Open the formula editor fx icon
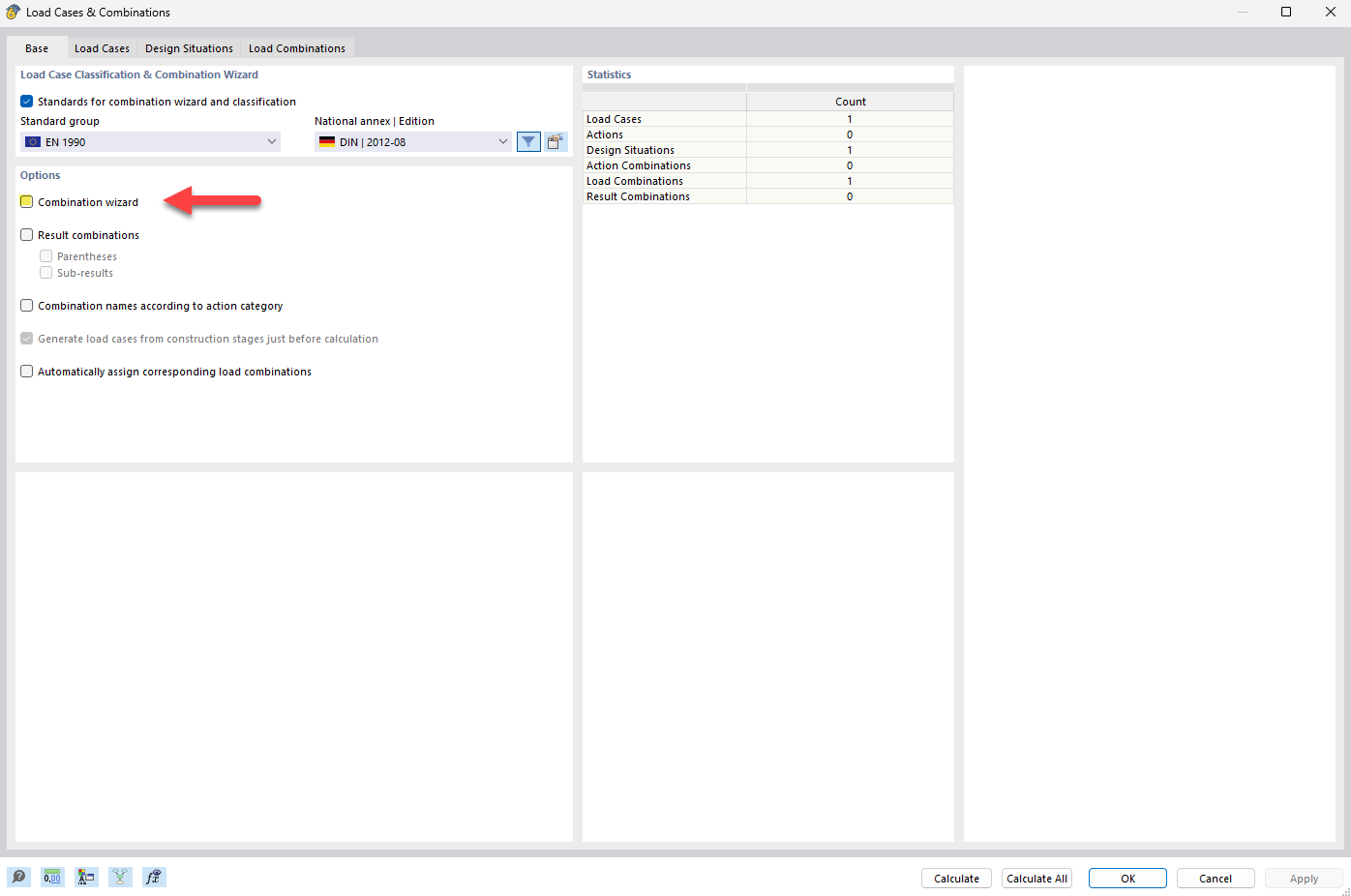This screenshot has height=896, width=1351. tap(154, 877)
